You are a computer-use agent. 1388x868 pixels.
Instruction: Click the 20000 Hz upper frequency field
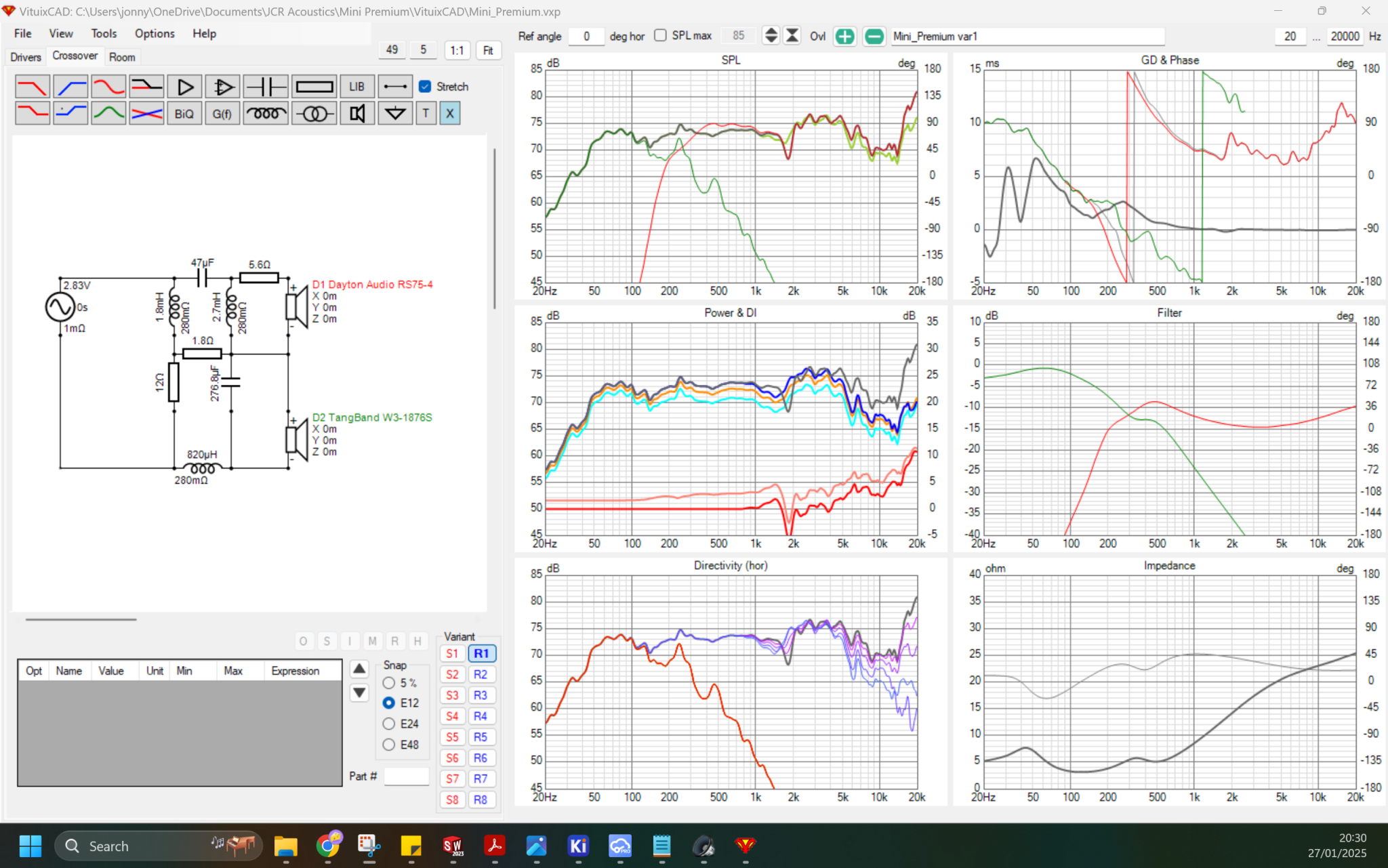[x=1345, y=36]
